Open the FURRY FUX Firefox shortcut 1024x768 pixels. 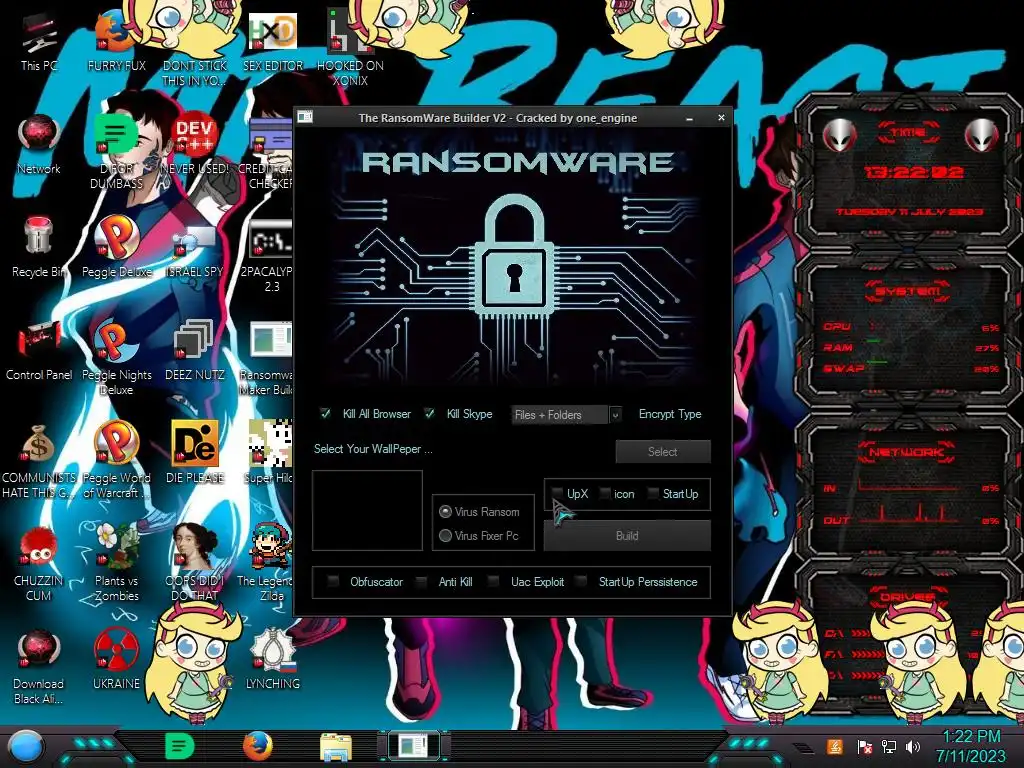tap(116, 41)
